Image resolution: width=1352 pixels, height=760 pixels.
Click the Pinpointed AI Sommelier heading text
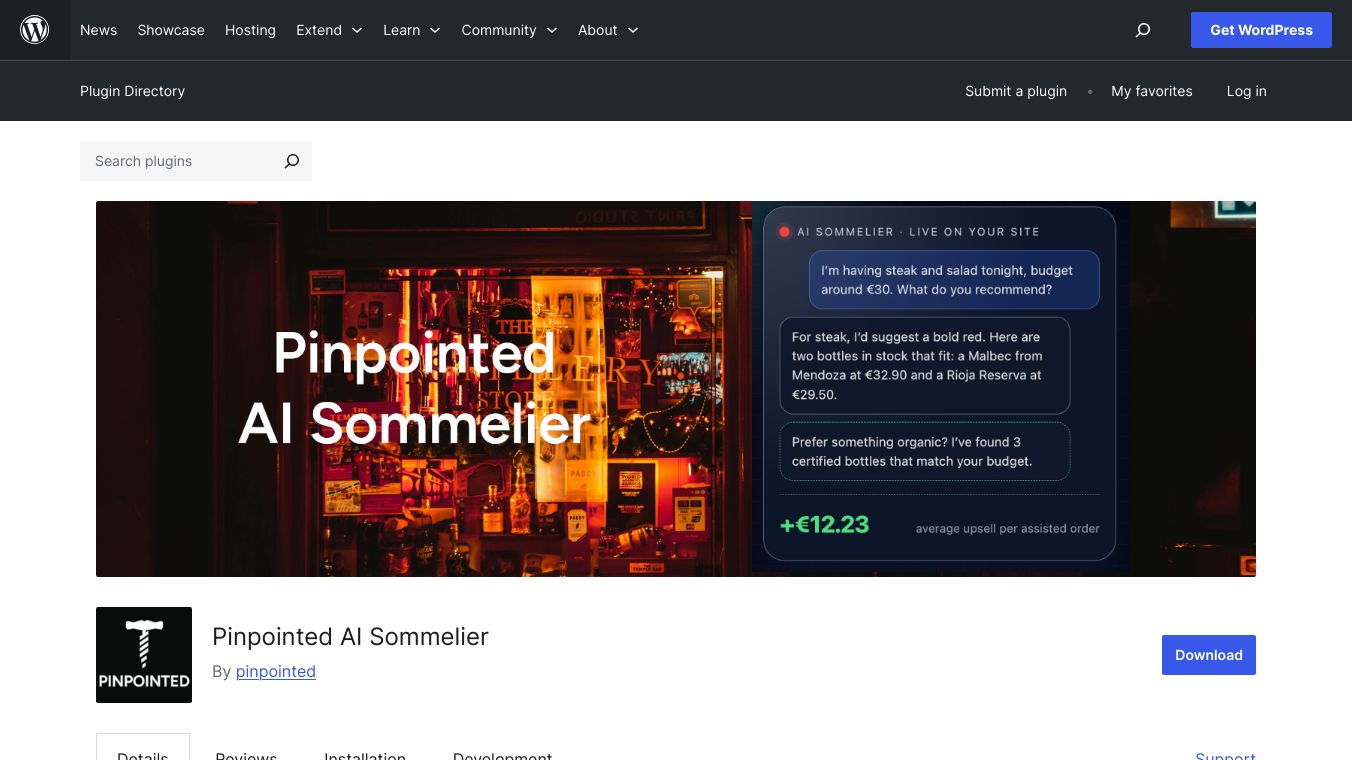coord(350,637)
